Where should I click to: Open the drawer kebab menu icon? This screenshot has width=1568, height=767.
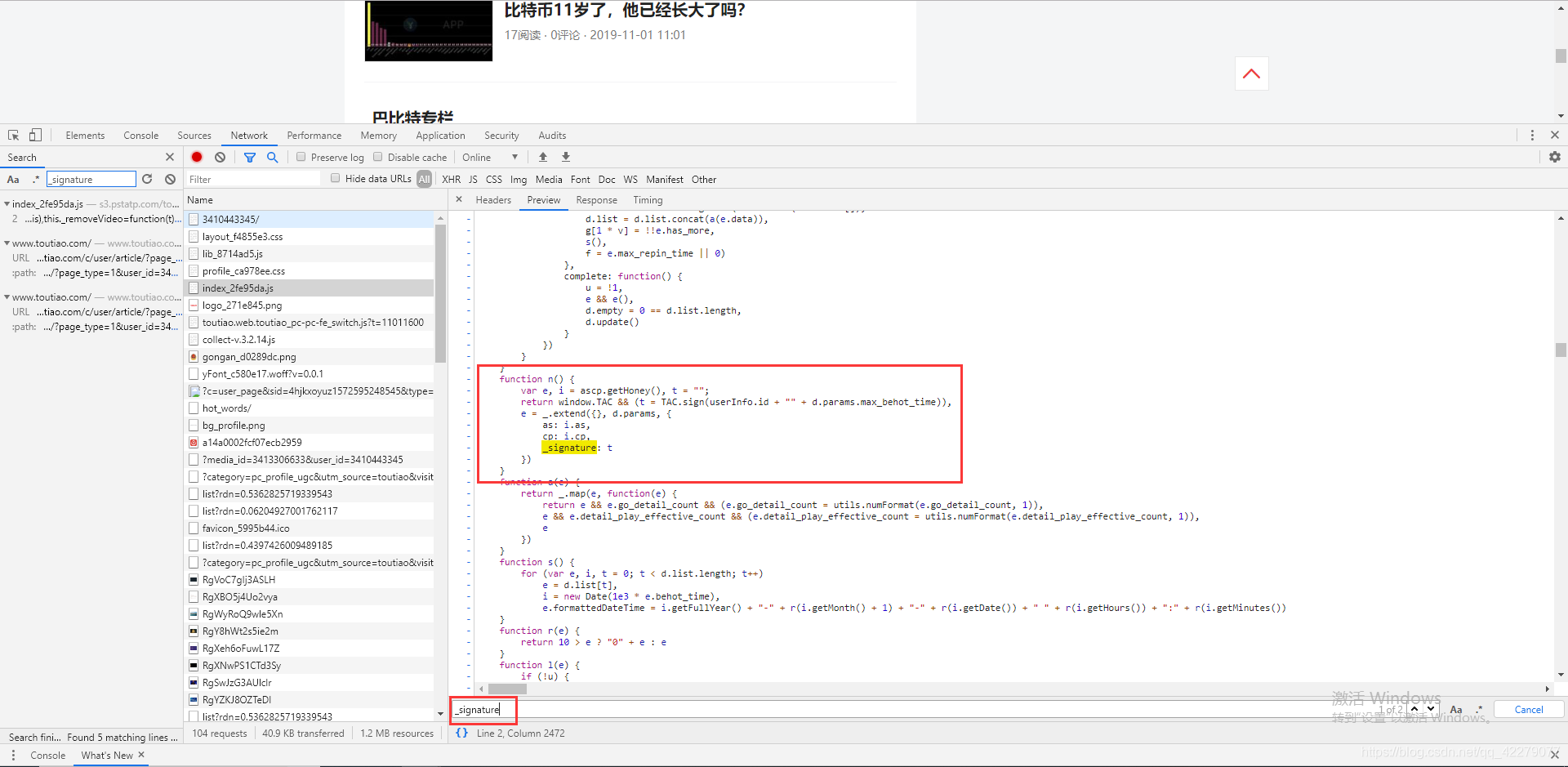pos(13,755)
